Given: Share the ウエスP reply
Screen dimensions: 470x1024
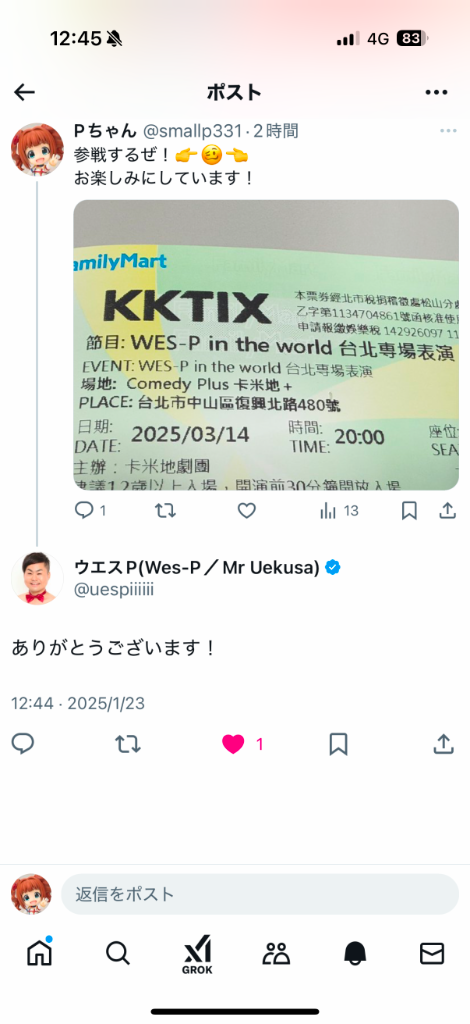Looking at the screenshot, I should click(443, 744).
